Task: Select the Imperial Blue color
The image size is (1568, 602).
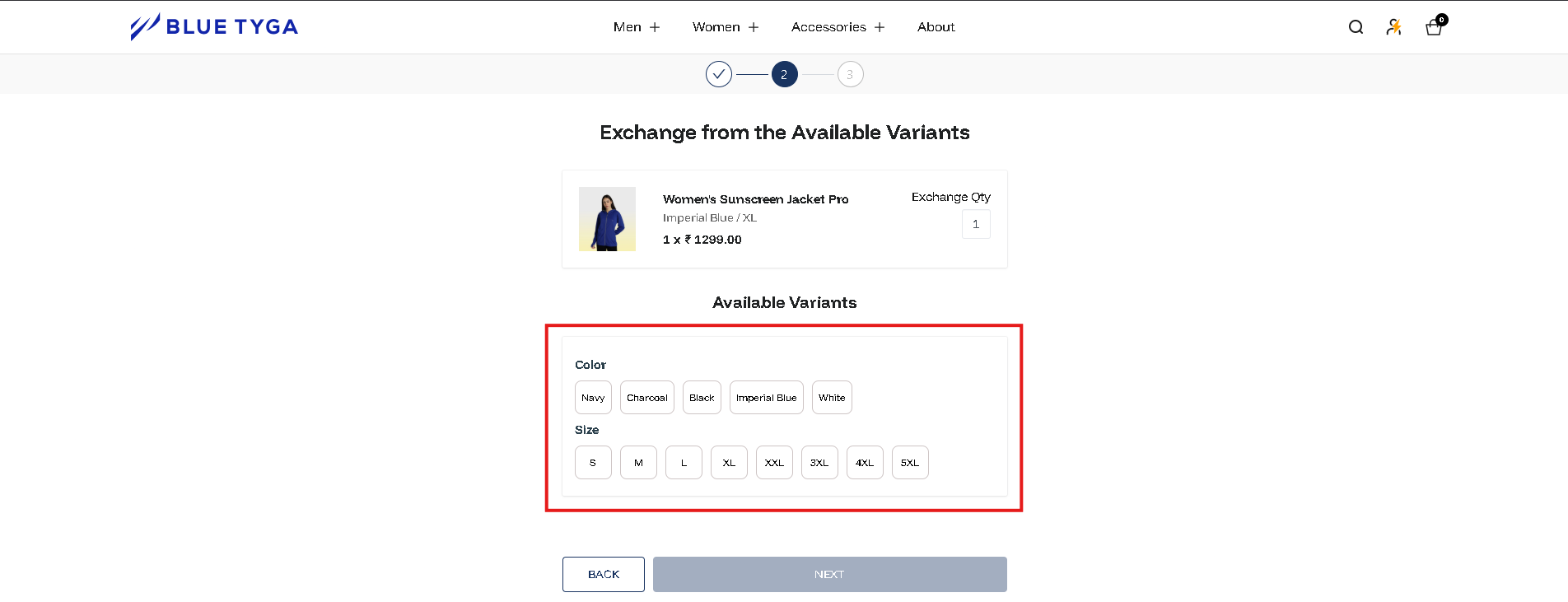Action: 766,398
